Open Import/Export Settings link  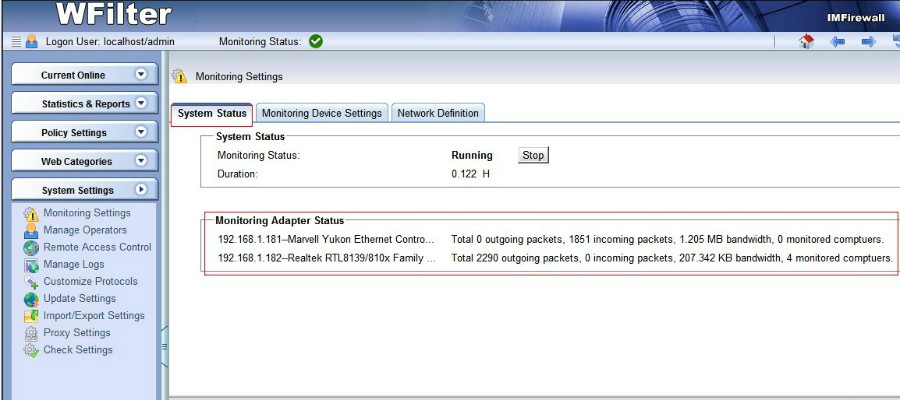click(94, 316)
